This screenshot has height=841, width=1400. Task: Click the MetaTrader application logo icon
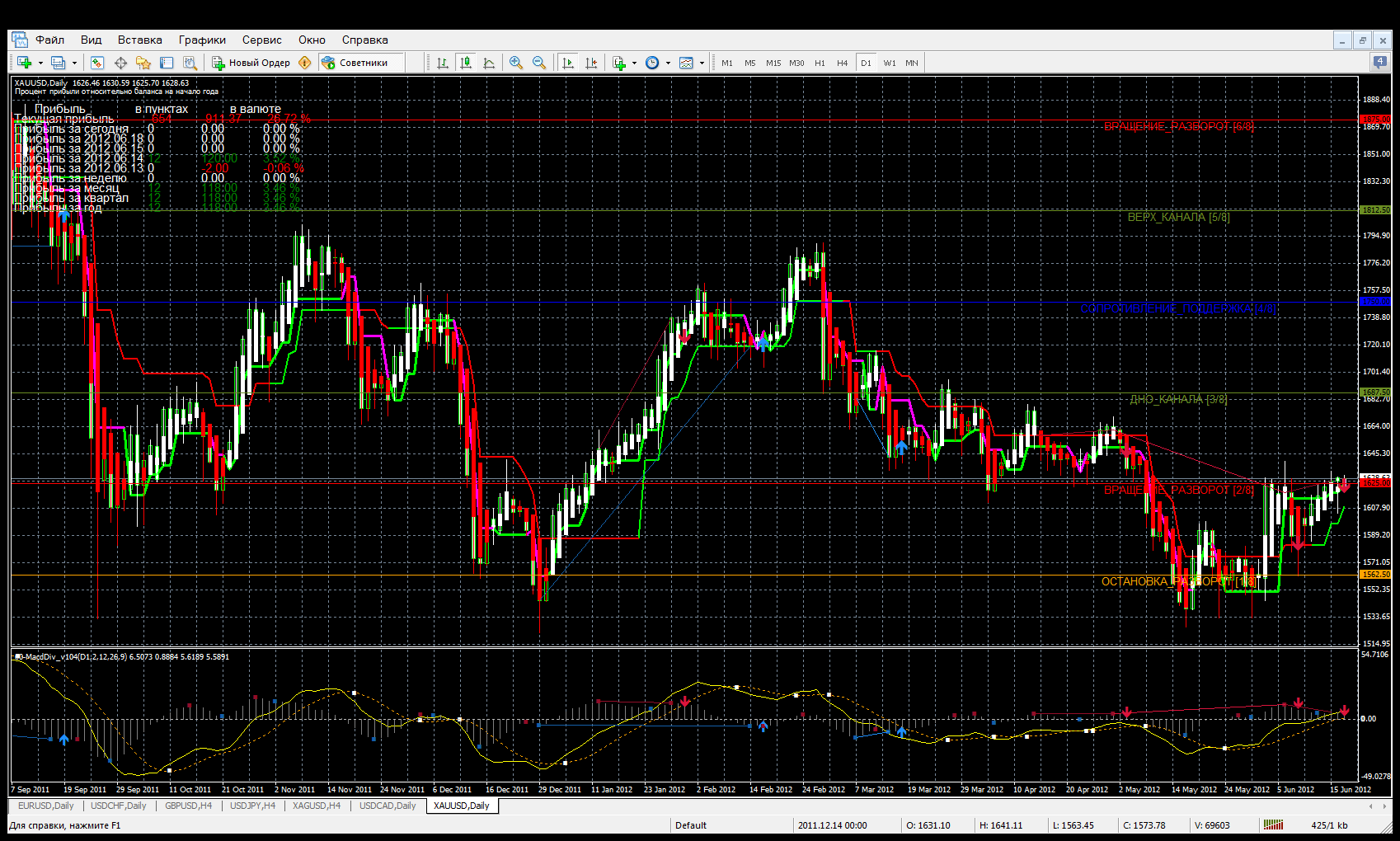point(19,40)
